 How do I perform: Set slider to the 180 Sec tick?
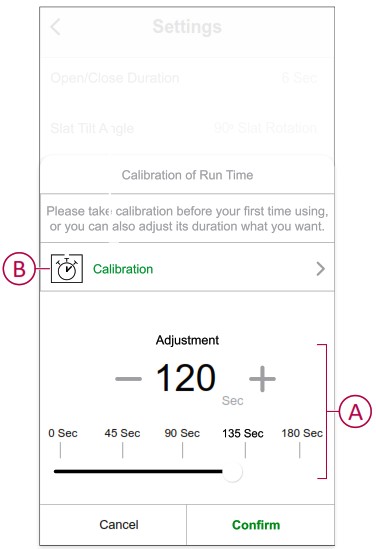point(300,450)
